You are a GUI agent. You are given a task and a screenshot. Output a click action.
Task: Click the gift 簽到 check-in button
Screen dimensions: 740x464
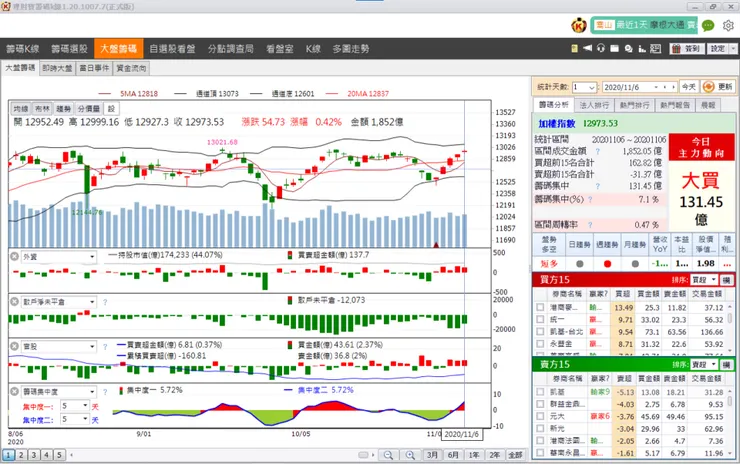[x=687, y=49]
